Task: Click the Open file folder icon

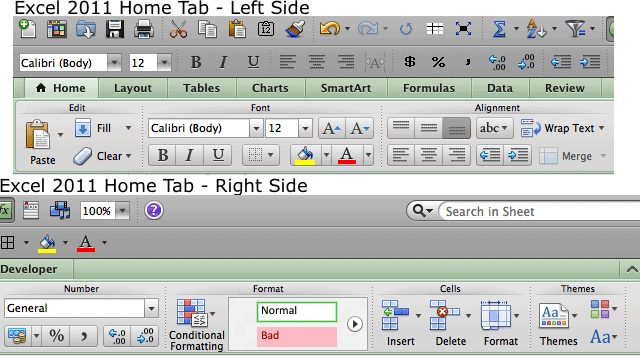Action: (x=86, y=29)
